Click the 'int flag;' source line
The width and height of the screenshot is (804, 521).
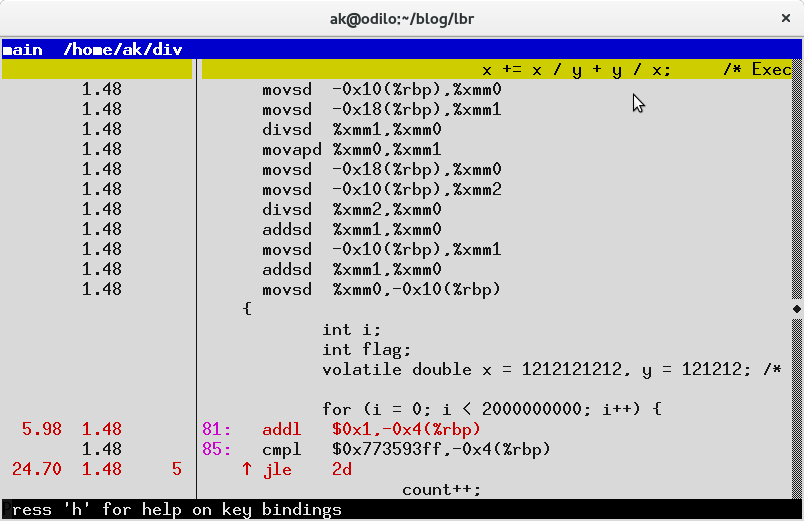coord(366,349)
